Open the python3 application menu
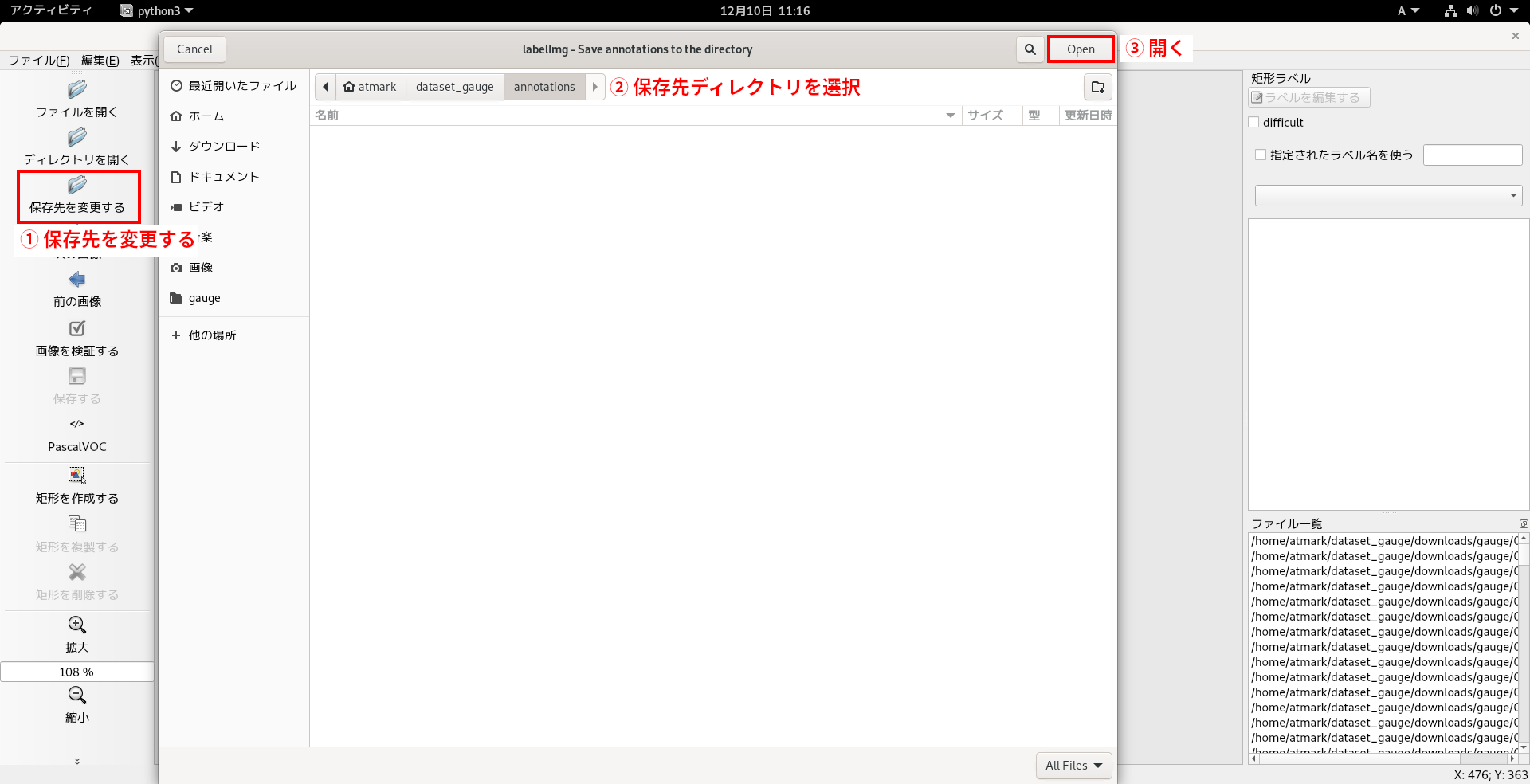 point(157,10)
